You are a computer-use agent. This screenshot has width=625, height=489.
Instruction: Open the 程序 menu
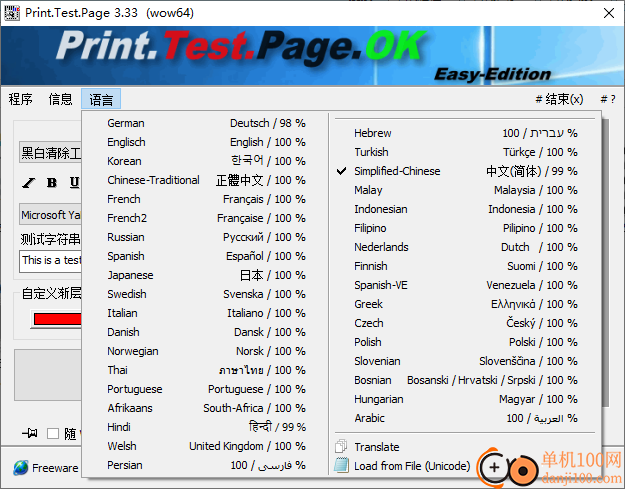coord(21,99)
